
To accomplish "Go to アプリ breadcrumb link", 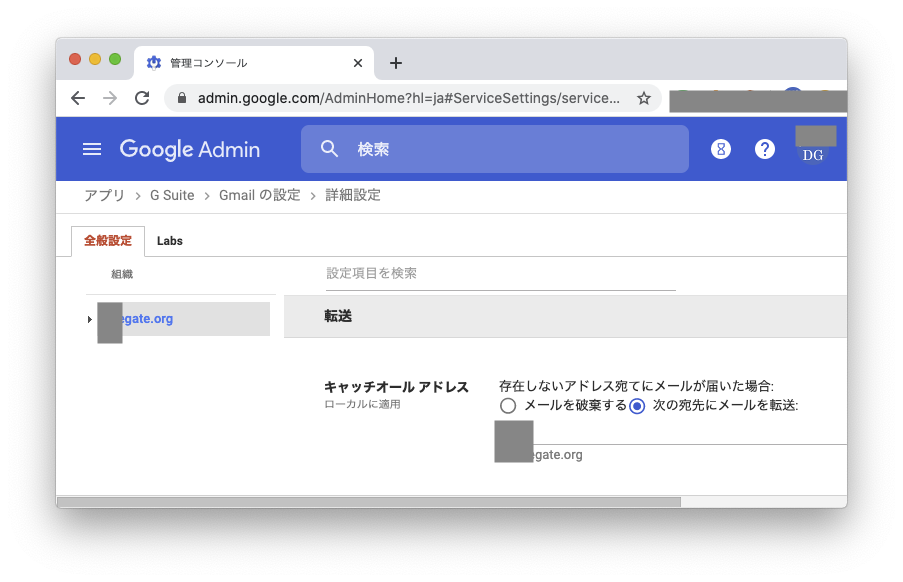I will click(x=104, y=195).
